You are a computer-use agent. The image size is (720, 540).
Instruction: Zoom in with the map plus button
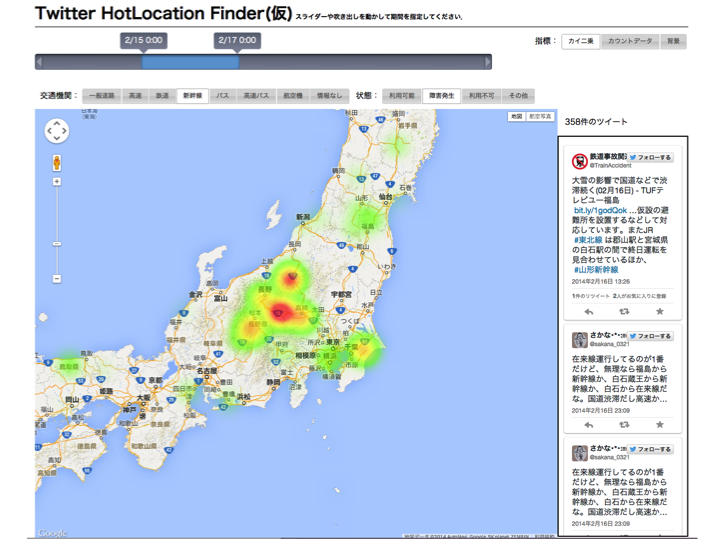57,182
